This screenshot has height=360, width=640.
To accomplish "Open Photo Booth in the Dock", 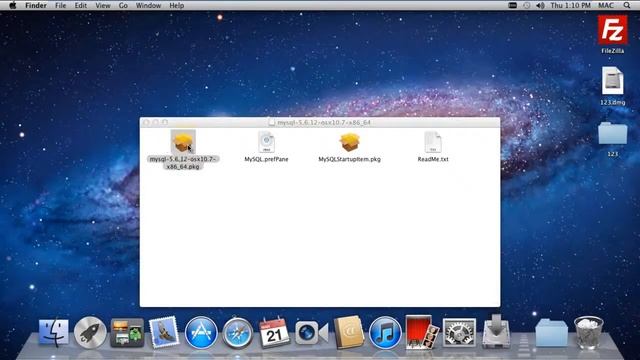I will point(422,332).
